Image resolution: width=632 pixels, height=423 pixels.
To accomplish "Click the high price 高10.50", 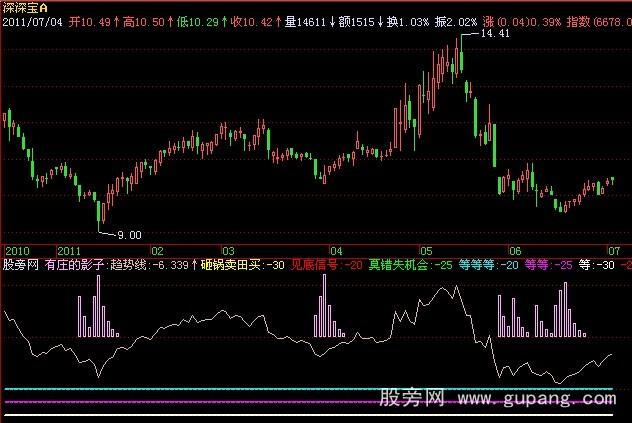I will coord(144,22).
